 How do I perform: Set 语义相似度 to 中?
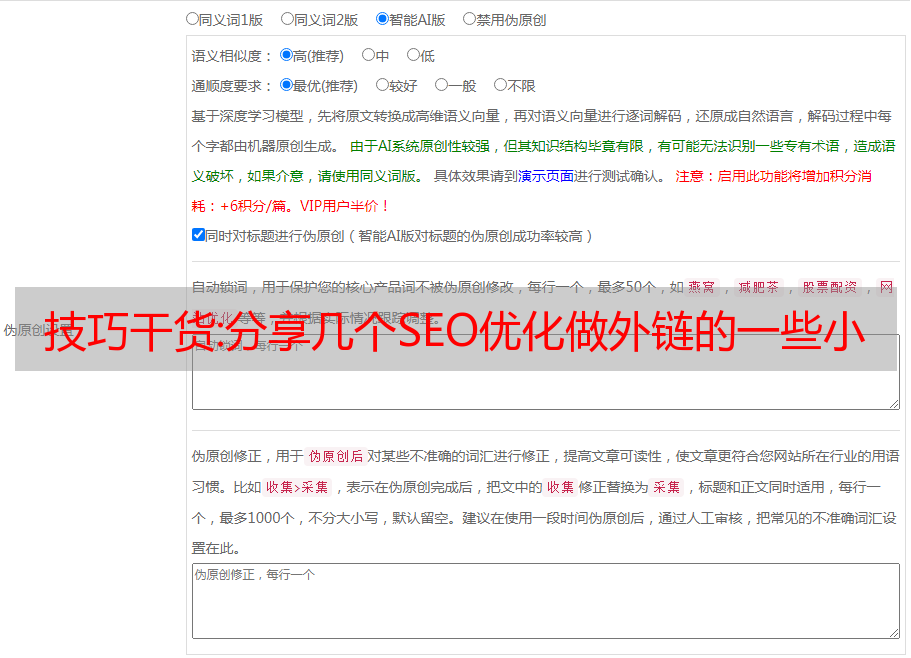point(368,55)
